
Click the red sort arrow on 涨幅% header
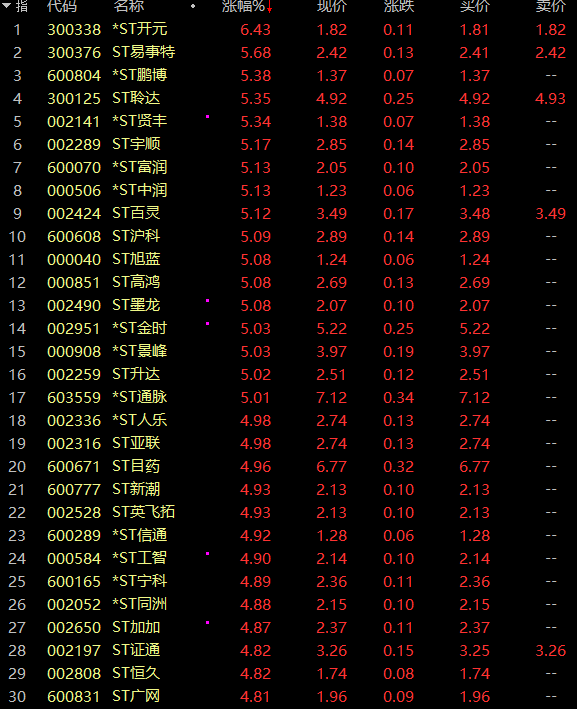coord(270,6)
